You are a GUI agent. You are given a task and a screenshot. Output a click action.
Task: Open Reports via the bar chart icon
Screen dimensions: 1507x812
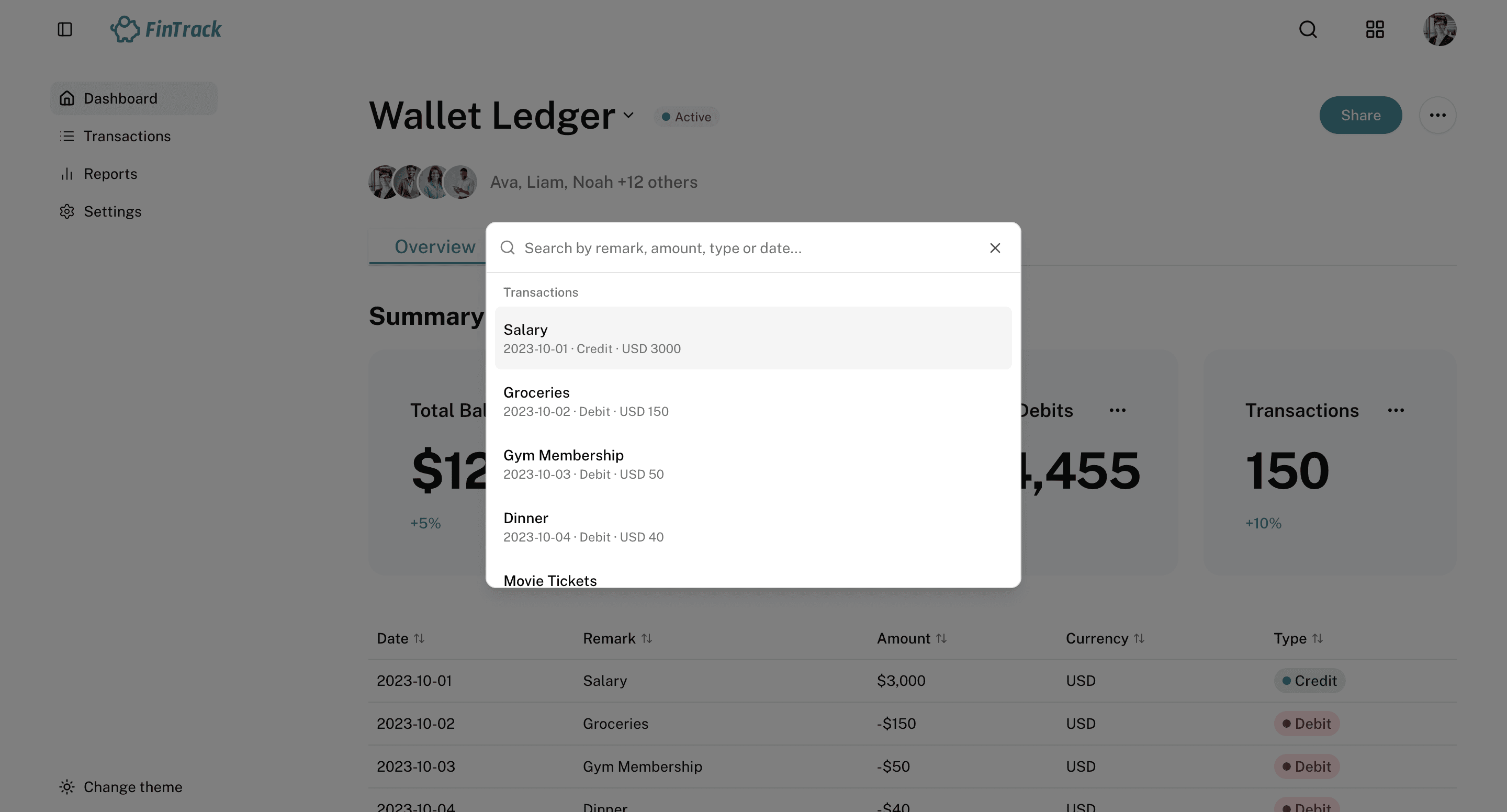(x=68, y=173)
